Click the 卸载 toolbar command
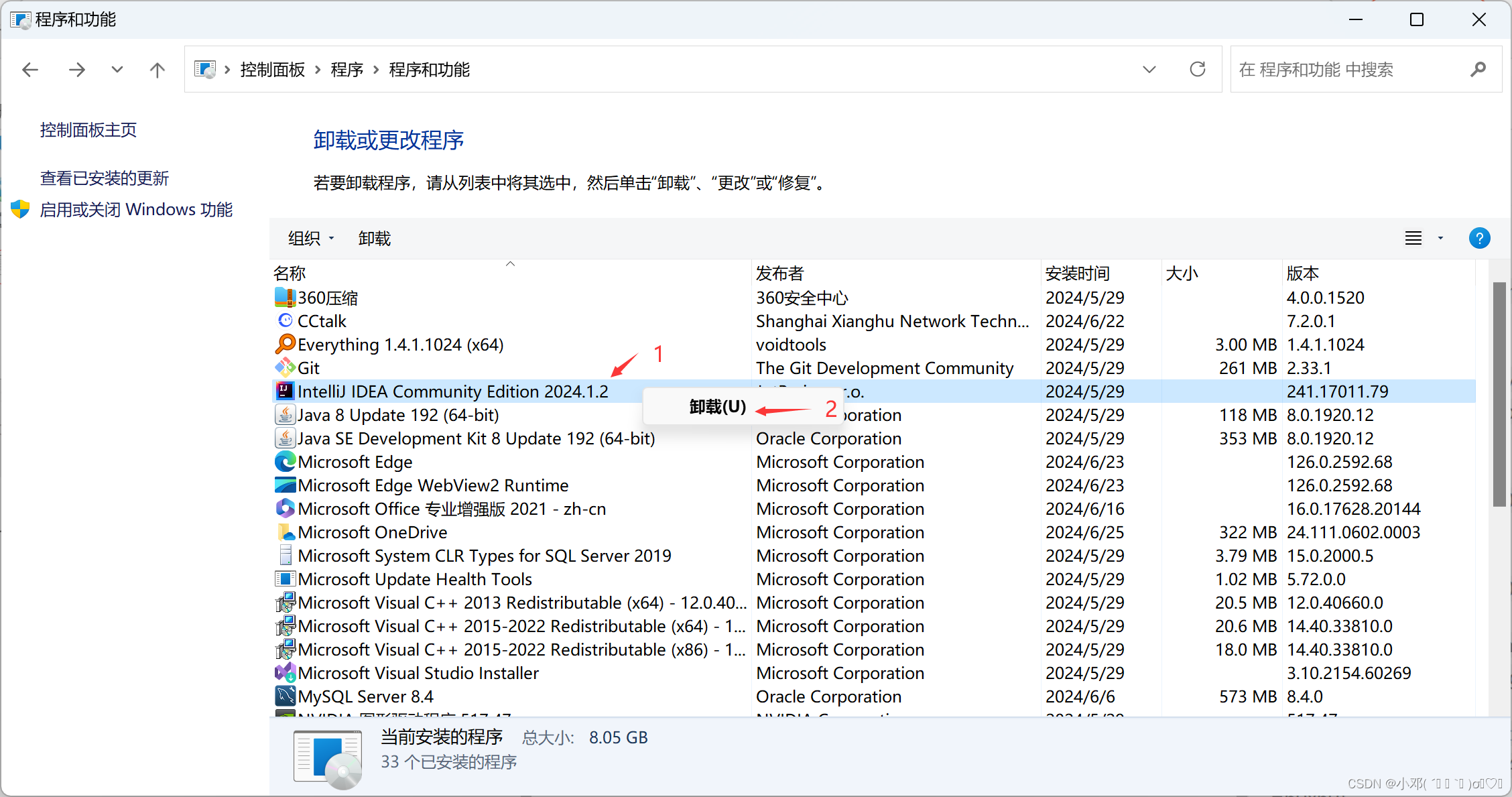This screenshot has height=797, width=1512. pyautogui.click(x=374, y=239)
